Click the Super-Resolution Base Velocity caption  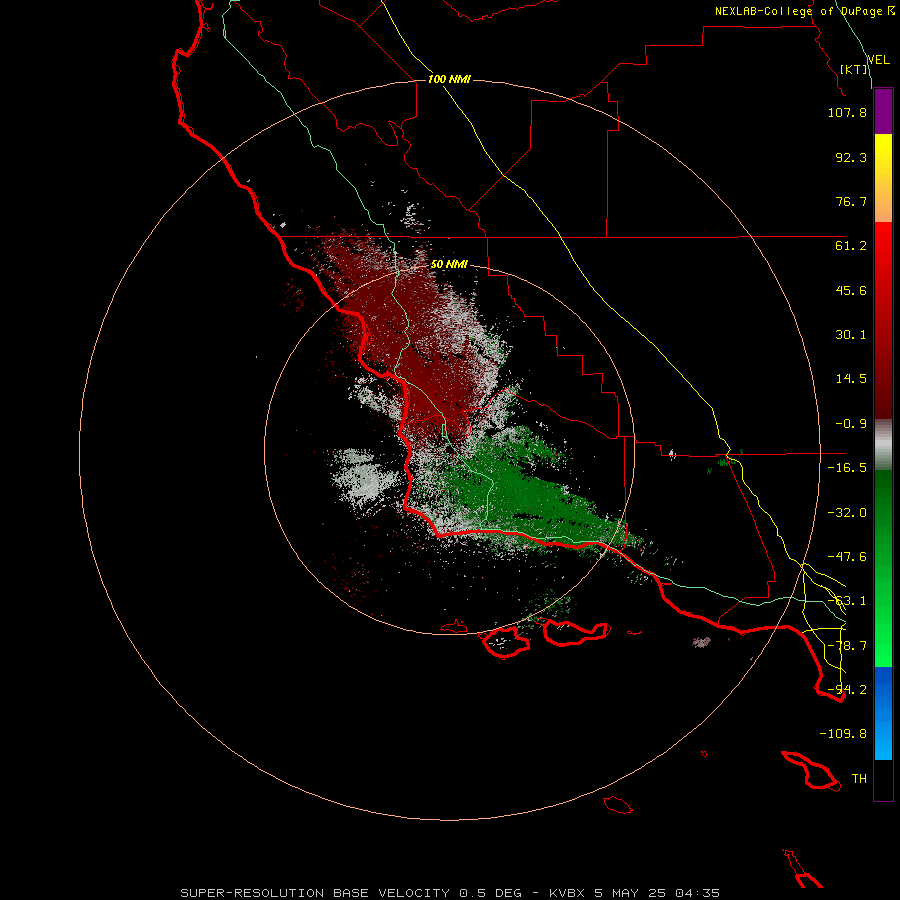(450, 893)
